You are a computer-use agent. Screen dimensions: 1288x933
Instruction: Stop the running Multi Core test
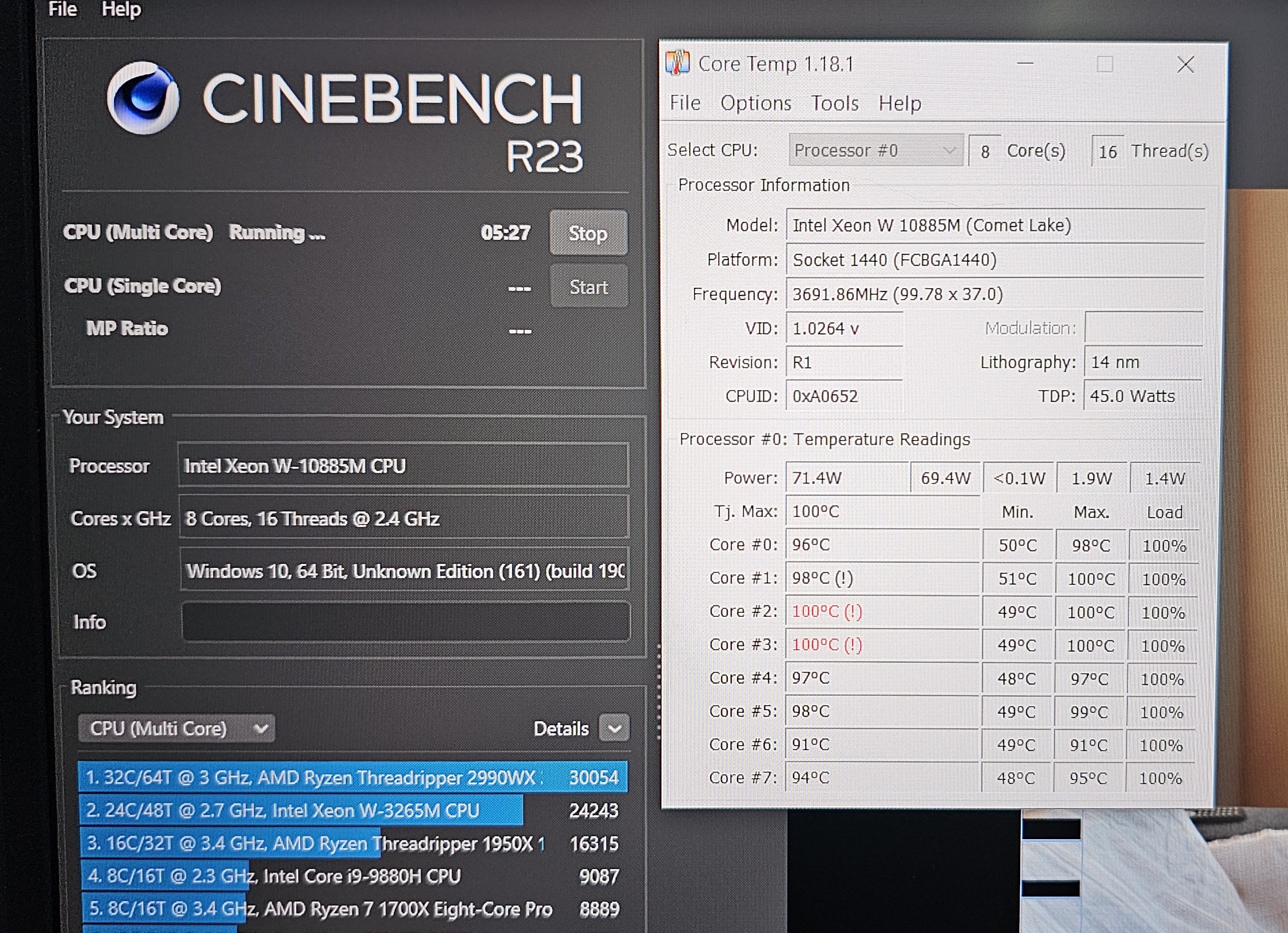[589, 233]
